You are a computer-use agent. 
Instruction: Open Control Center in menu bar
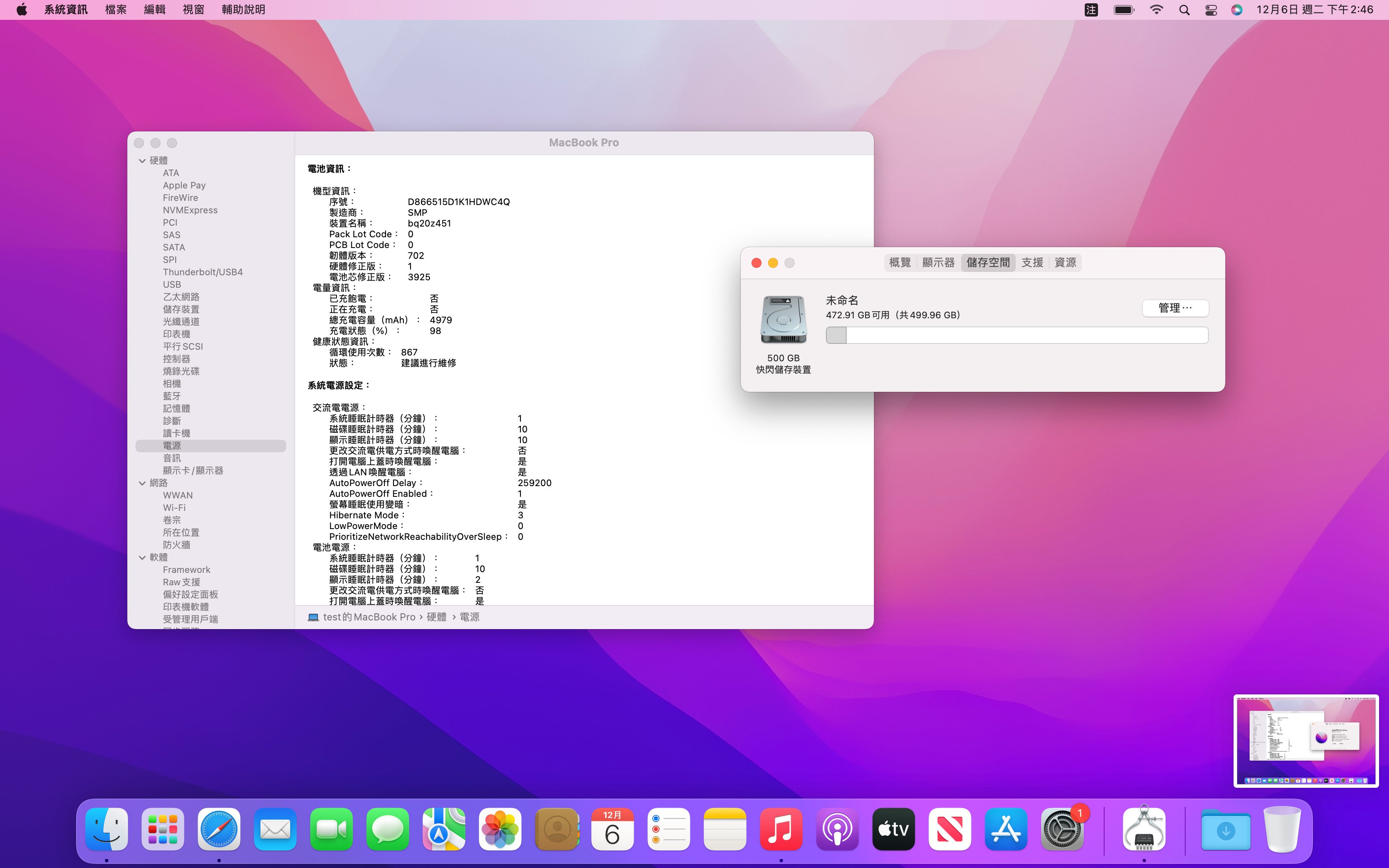pos(1211,10)
